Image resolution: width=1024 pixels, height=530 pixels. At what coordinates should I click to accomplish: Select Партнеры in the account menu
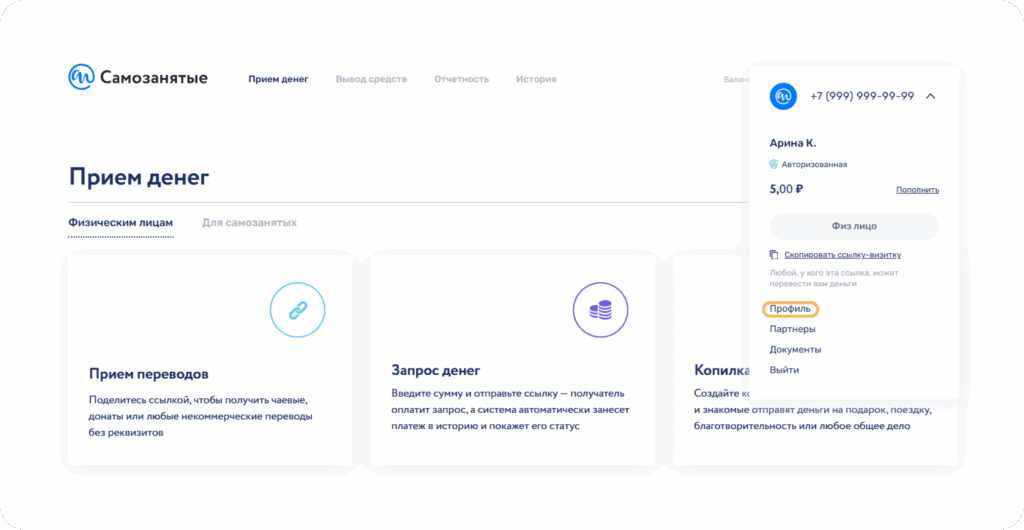pos(792,329)
